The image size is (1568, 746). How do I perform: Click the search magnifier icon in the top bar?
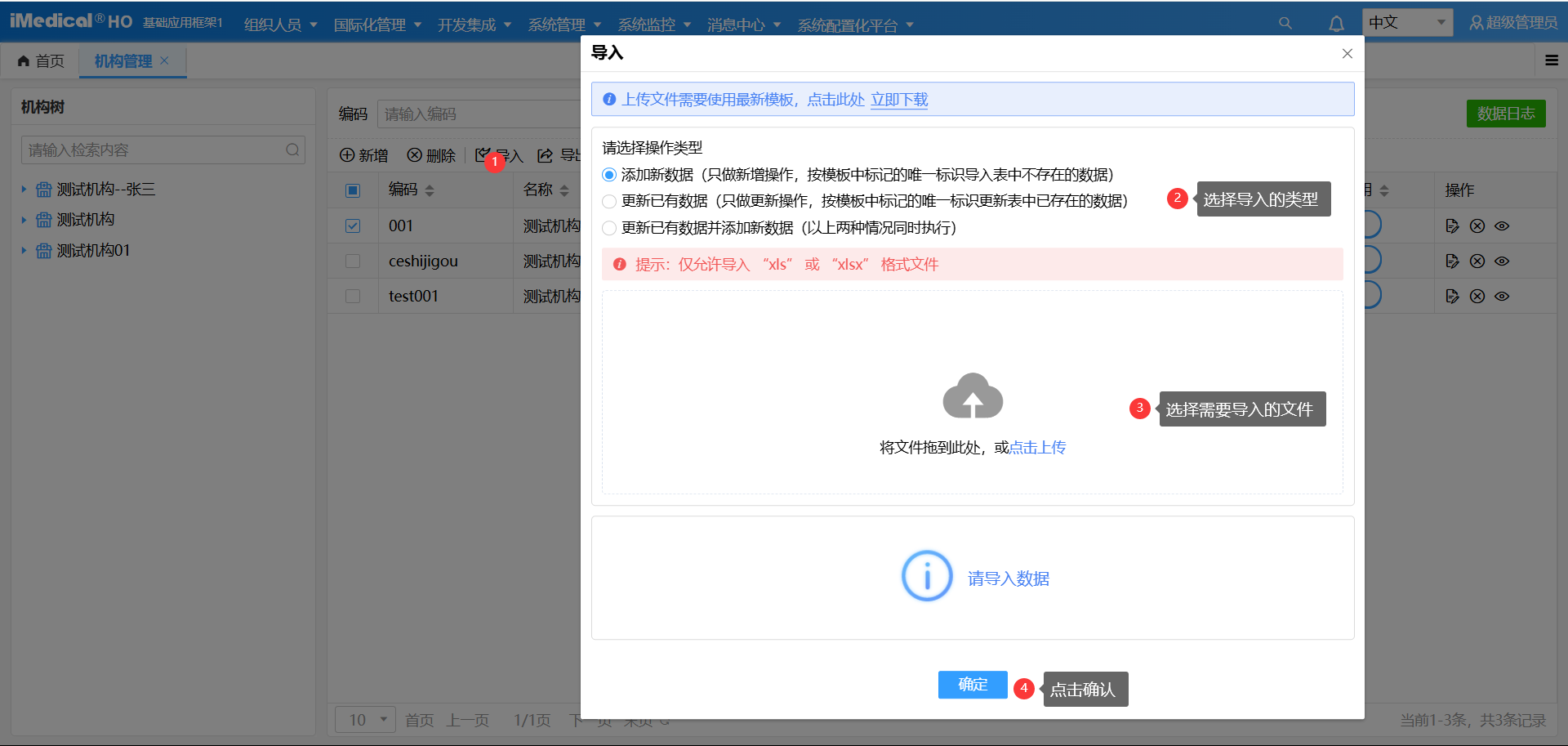tap(1285, 24)
